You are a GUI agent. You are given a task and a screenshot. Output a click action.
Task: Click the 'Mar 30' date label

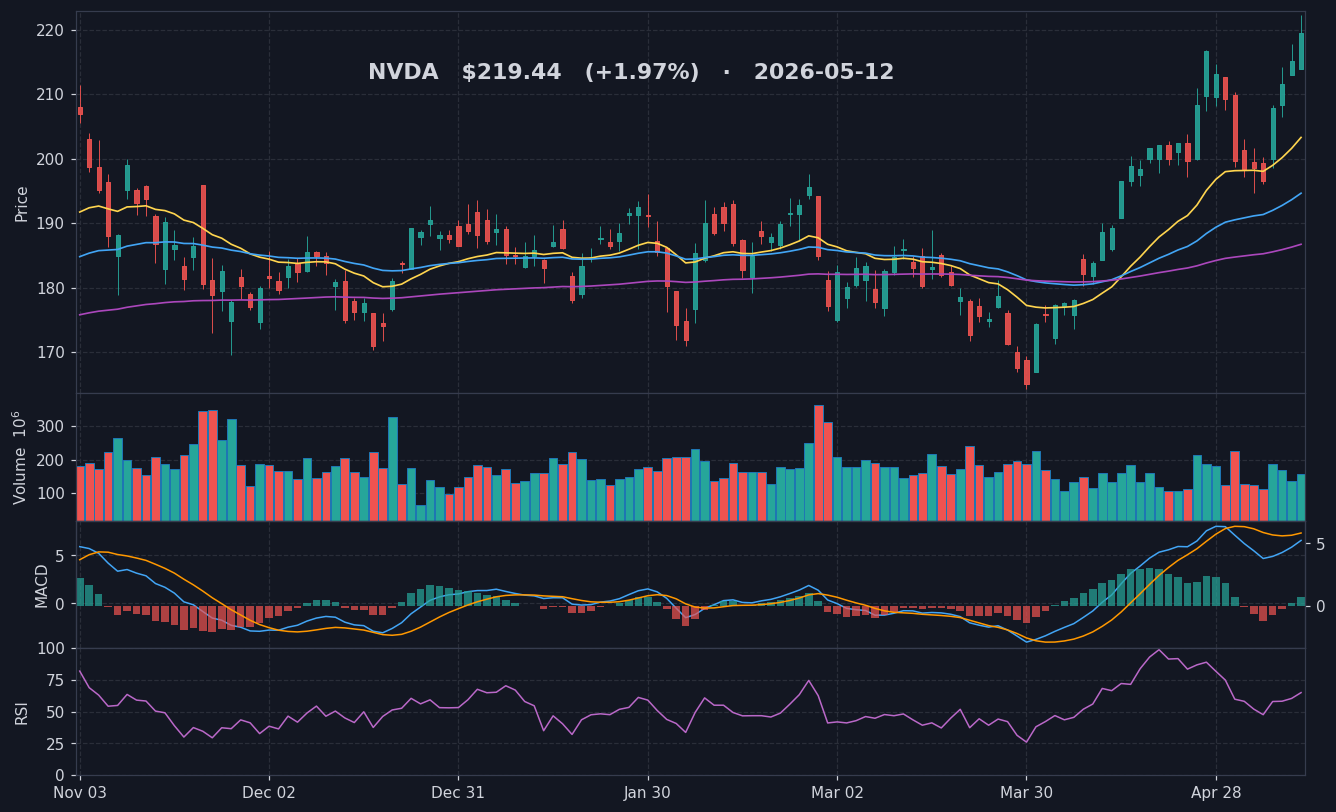click(1026, 793)
